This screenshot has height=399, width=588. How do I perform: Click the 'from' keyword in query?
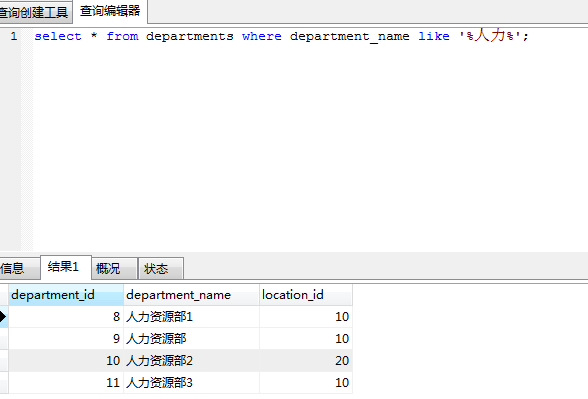pos(122,36)
